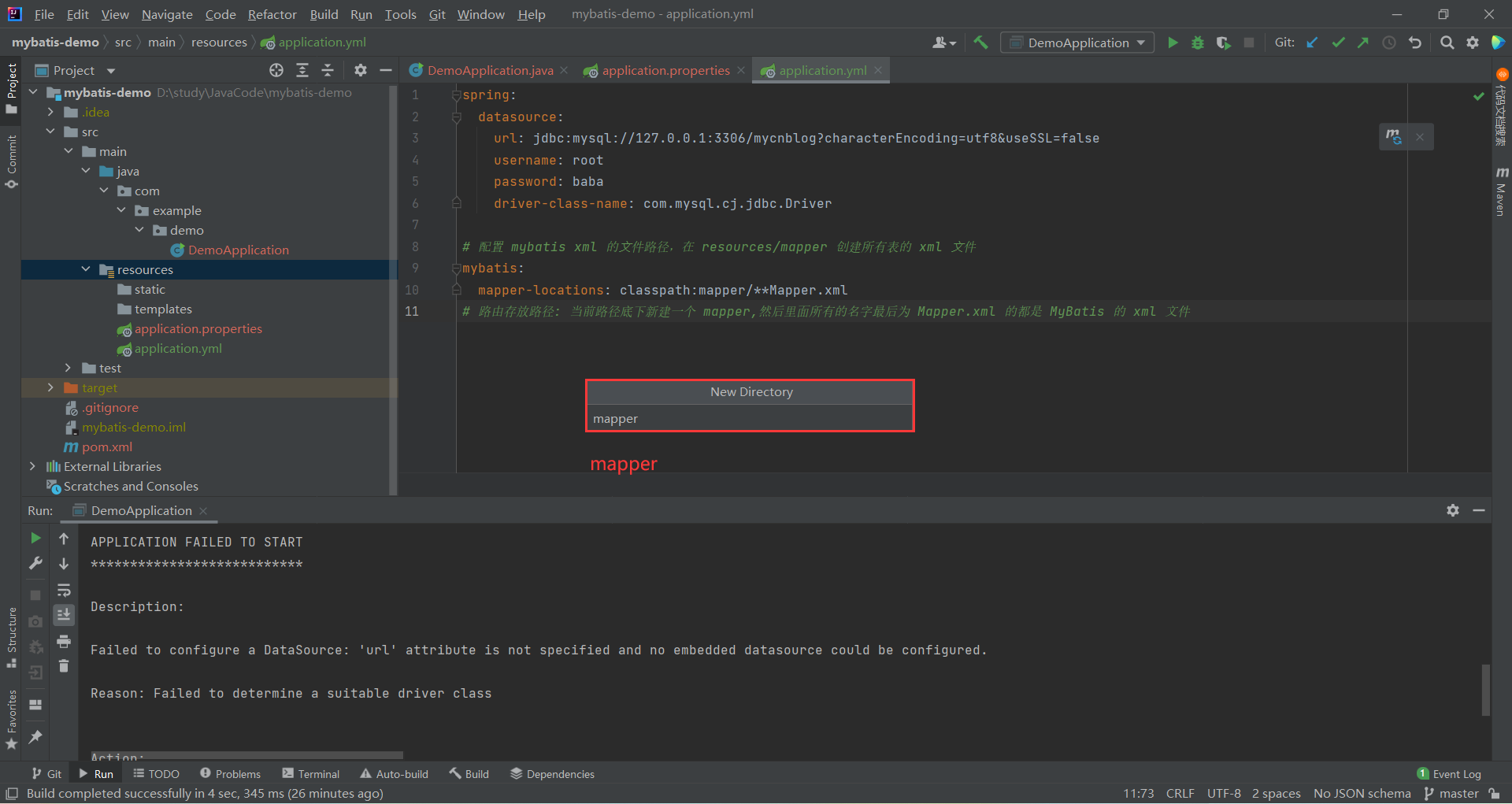
Task: Start debugging with the bug icon
Action: (x=1198, y=43)
